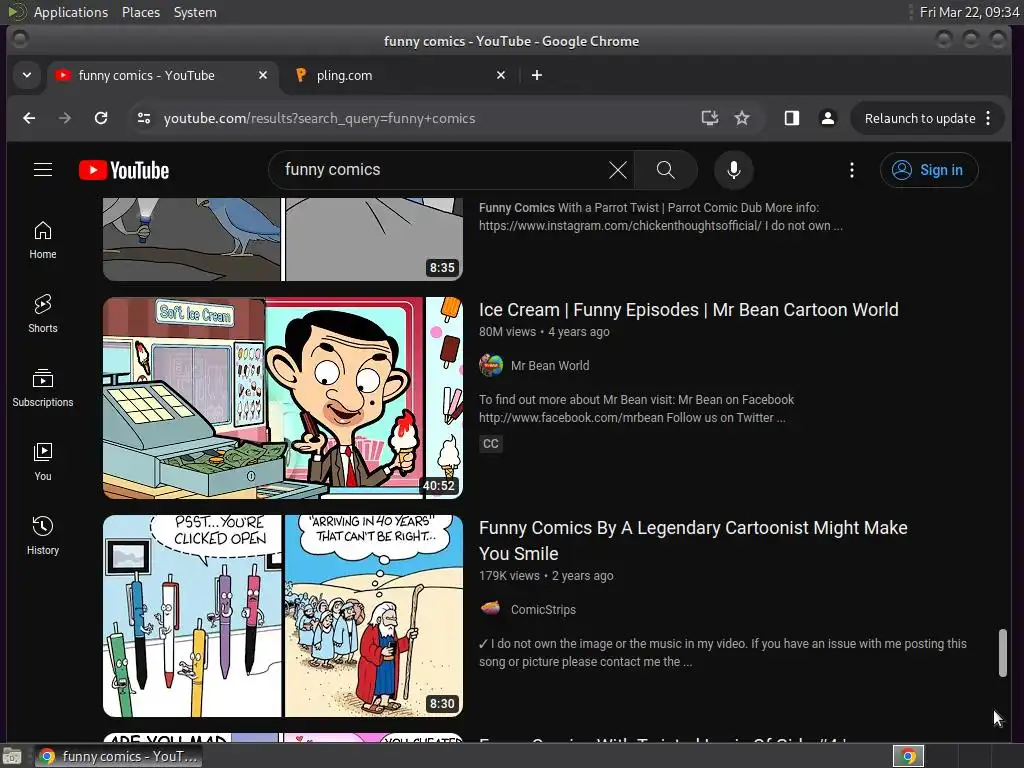
Task: Expand the tab search dropdown arrow
Action: click(x=27, y=75)
